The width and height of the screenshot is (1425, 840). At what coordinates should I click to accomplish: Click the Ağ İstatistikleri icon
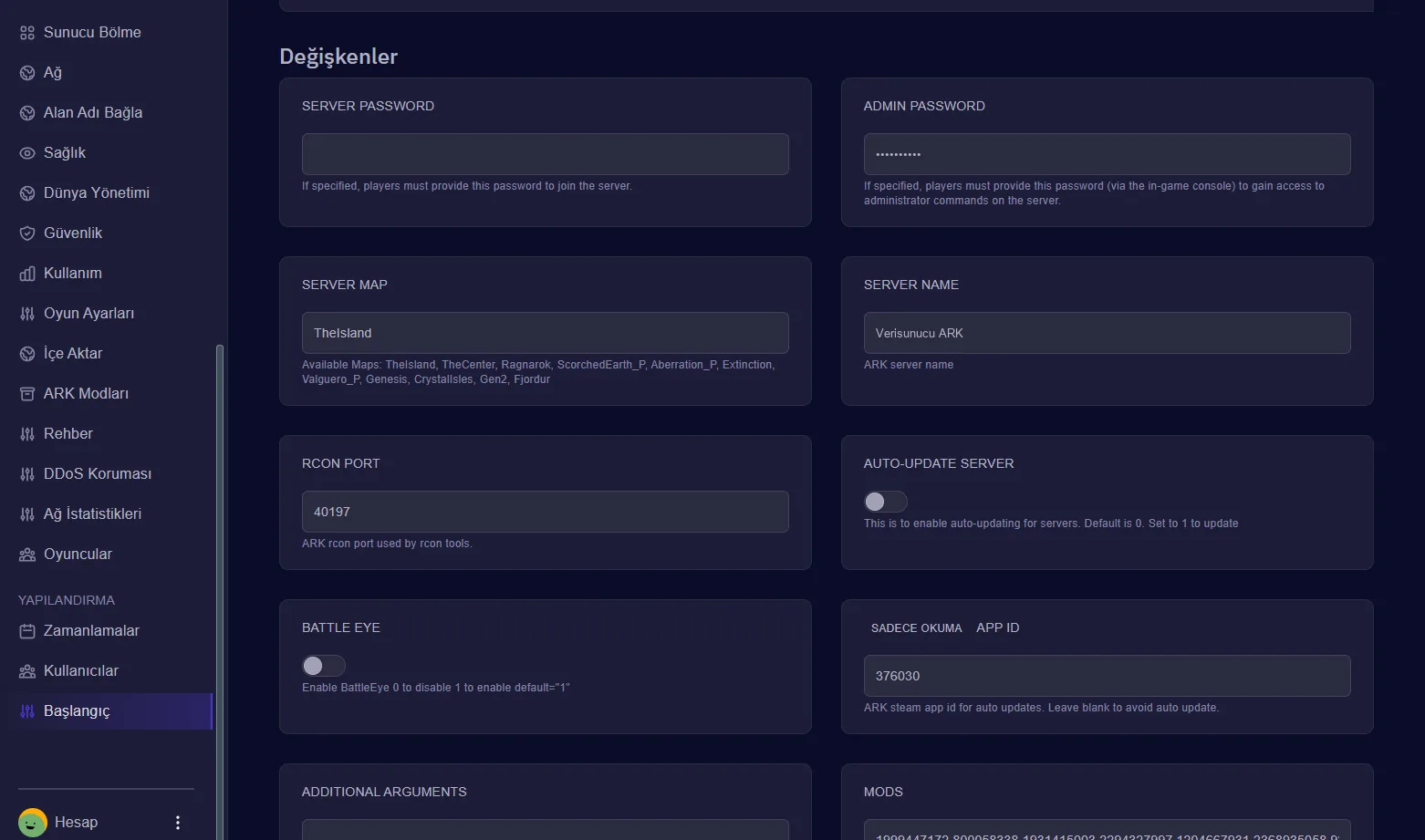tap(27, 514)
